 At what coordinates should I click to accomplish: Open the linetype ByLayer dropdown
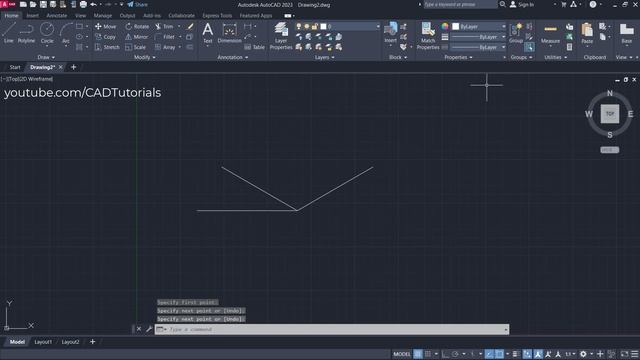click(x=478, y=47)
